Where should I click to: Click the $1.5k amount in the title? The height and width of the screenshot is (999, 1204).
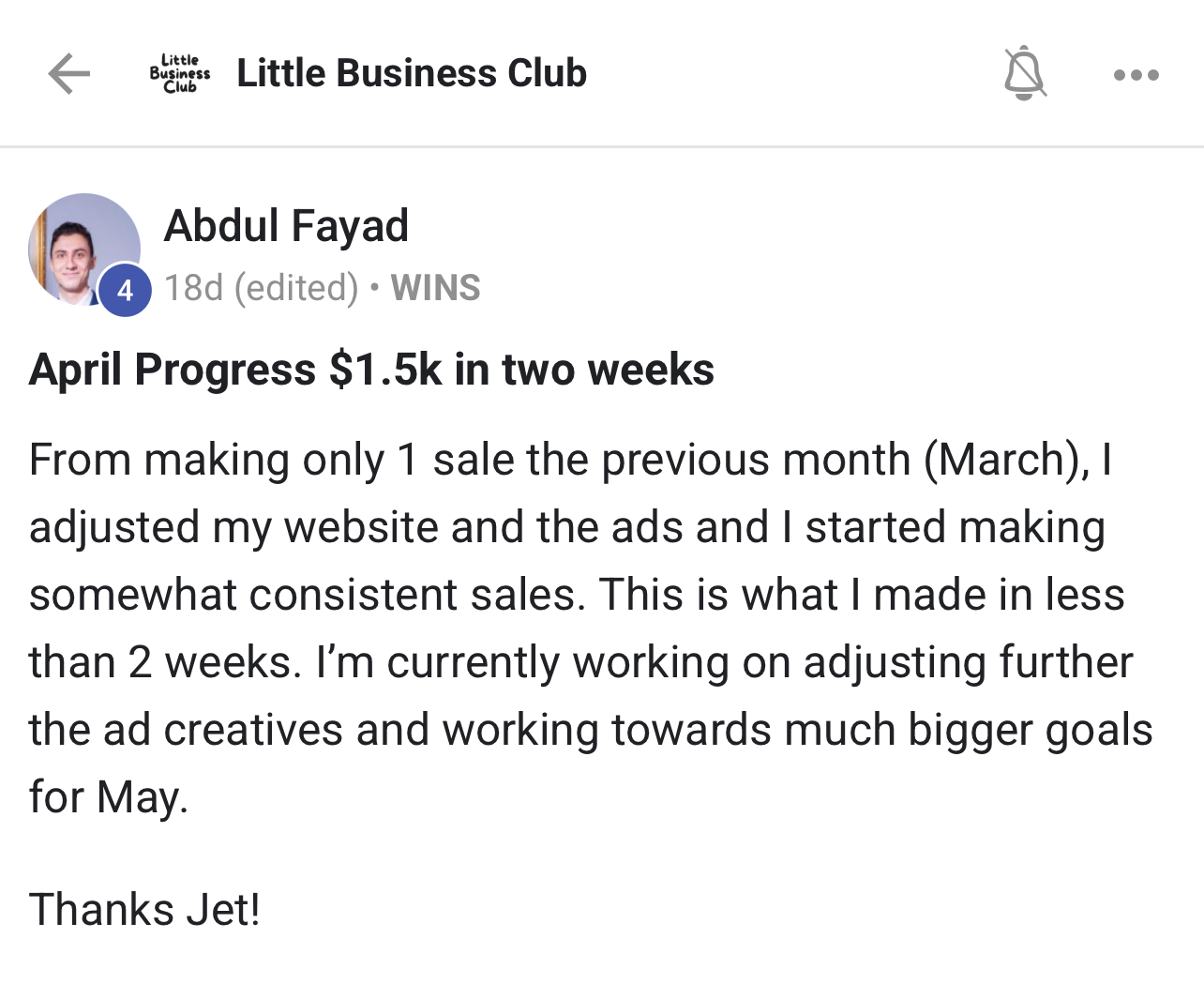[x=384, y=370]
